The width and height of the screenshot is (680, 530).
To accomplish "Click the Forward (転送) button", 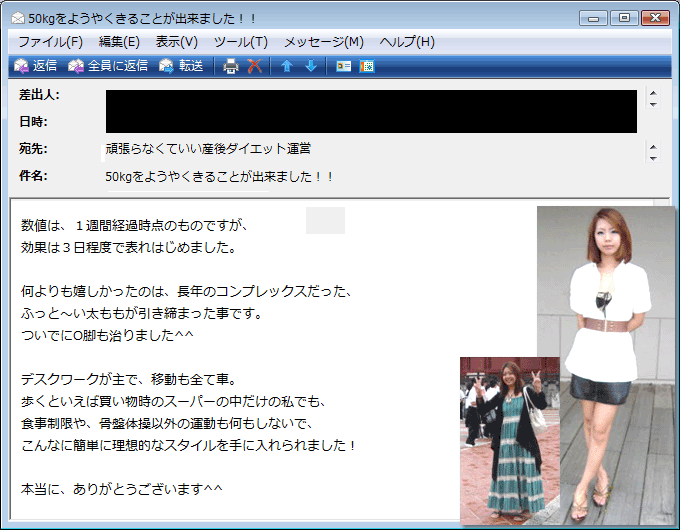I will click(181, 66).
